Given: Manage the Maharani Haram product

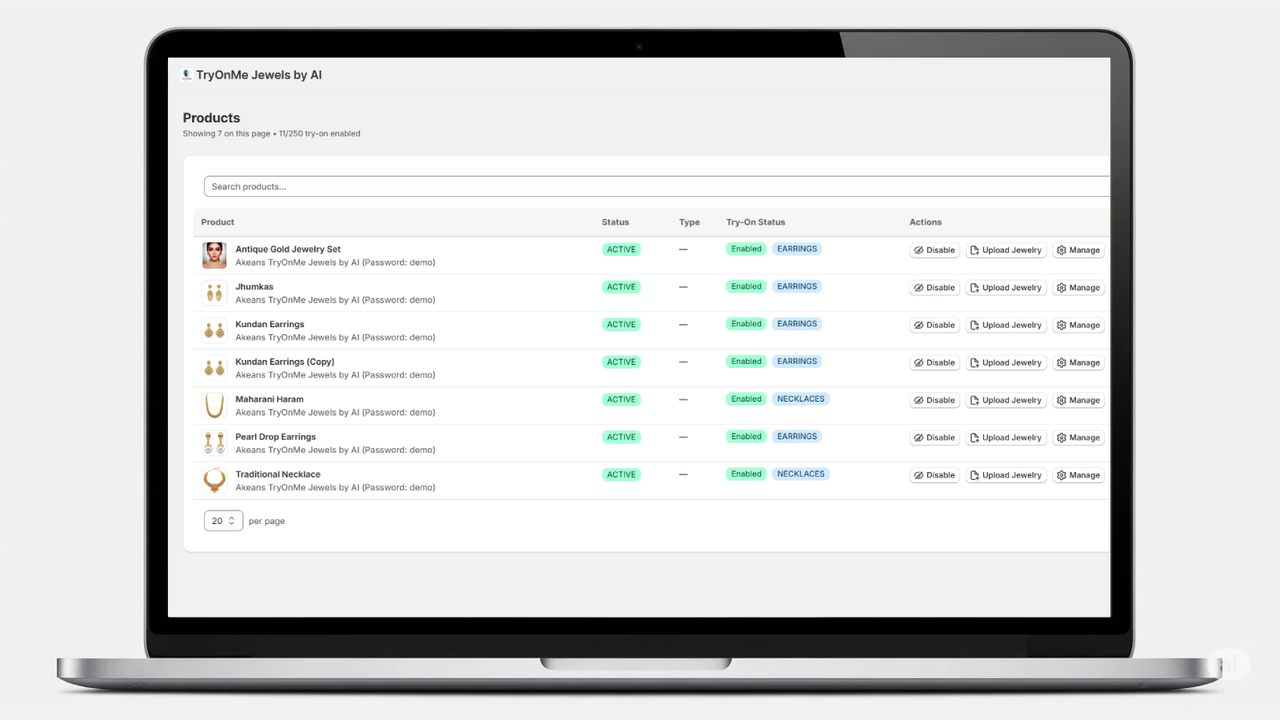Looking at the screenshot, I should tap(1078, 400).
